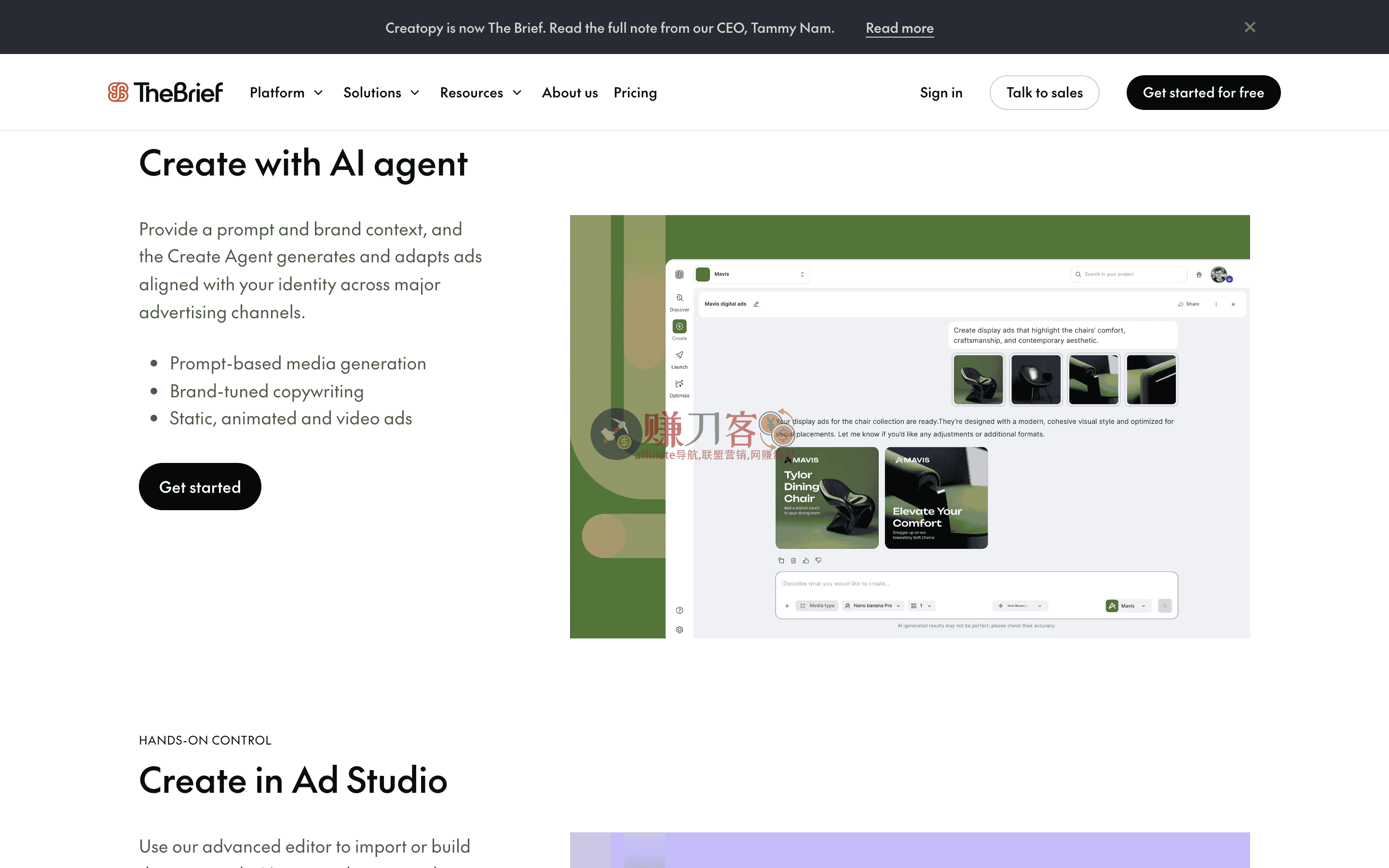Image resolution: width=1389 pixels, height=868 pixels.
Task: Dismiss the announcement banner with X
Action: coord(1250,27)
